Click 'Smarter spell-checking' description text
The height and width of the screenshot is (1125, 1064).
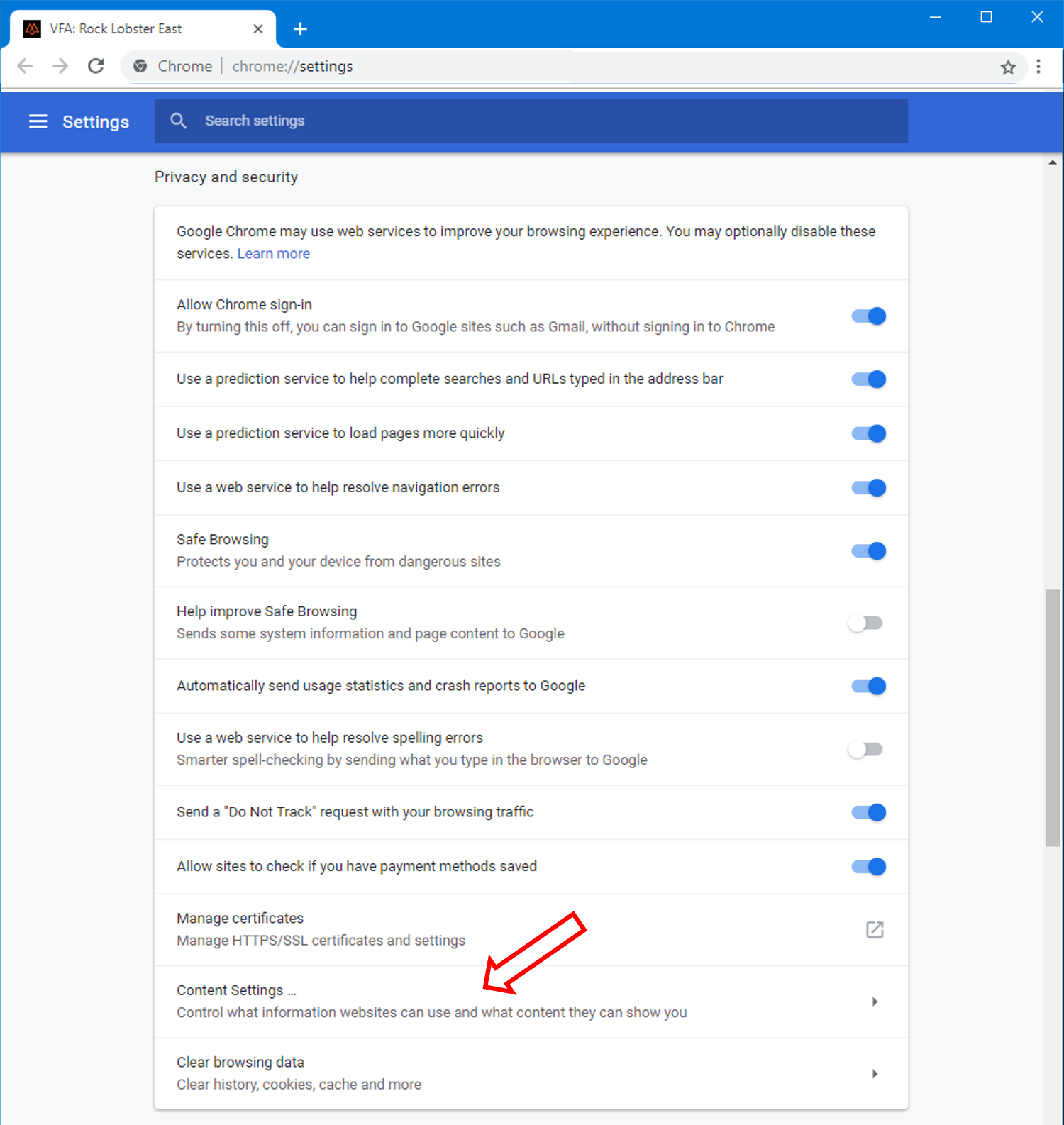click(x=411, y=760)
